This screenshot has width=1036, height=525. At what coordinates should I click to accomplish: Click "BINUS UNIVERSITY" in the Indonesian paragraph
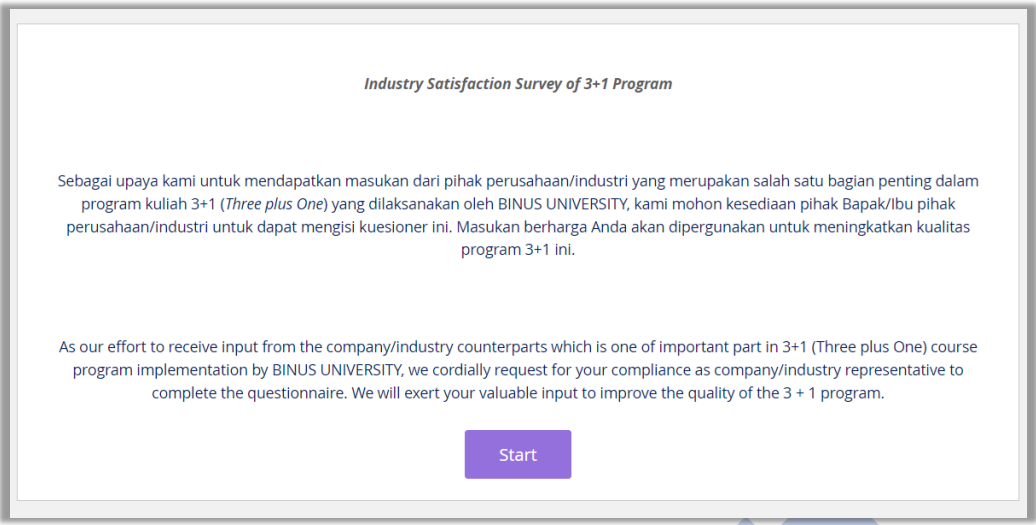point(562,204)
